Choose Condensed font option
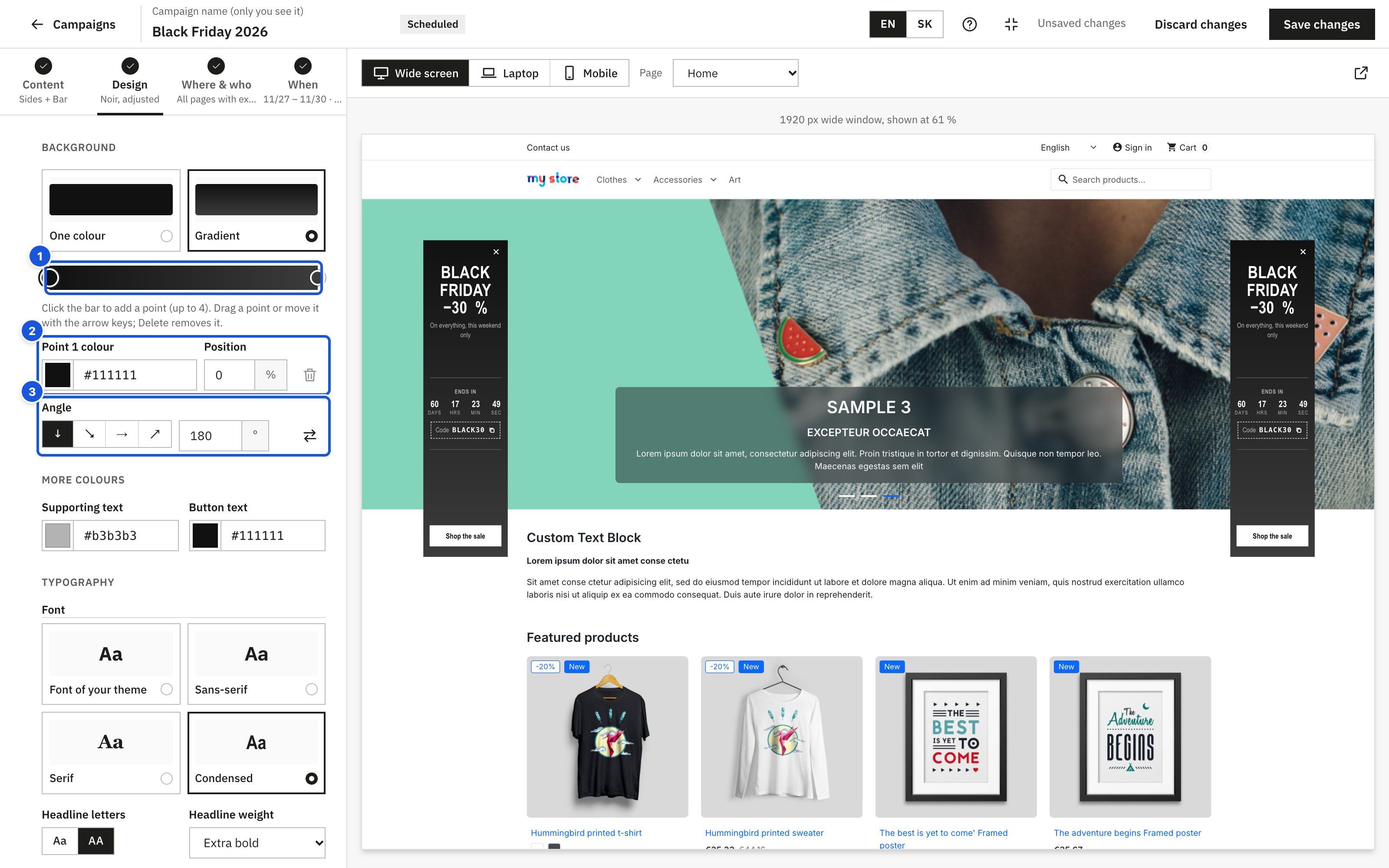 click(256, 753)
